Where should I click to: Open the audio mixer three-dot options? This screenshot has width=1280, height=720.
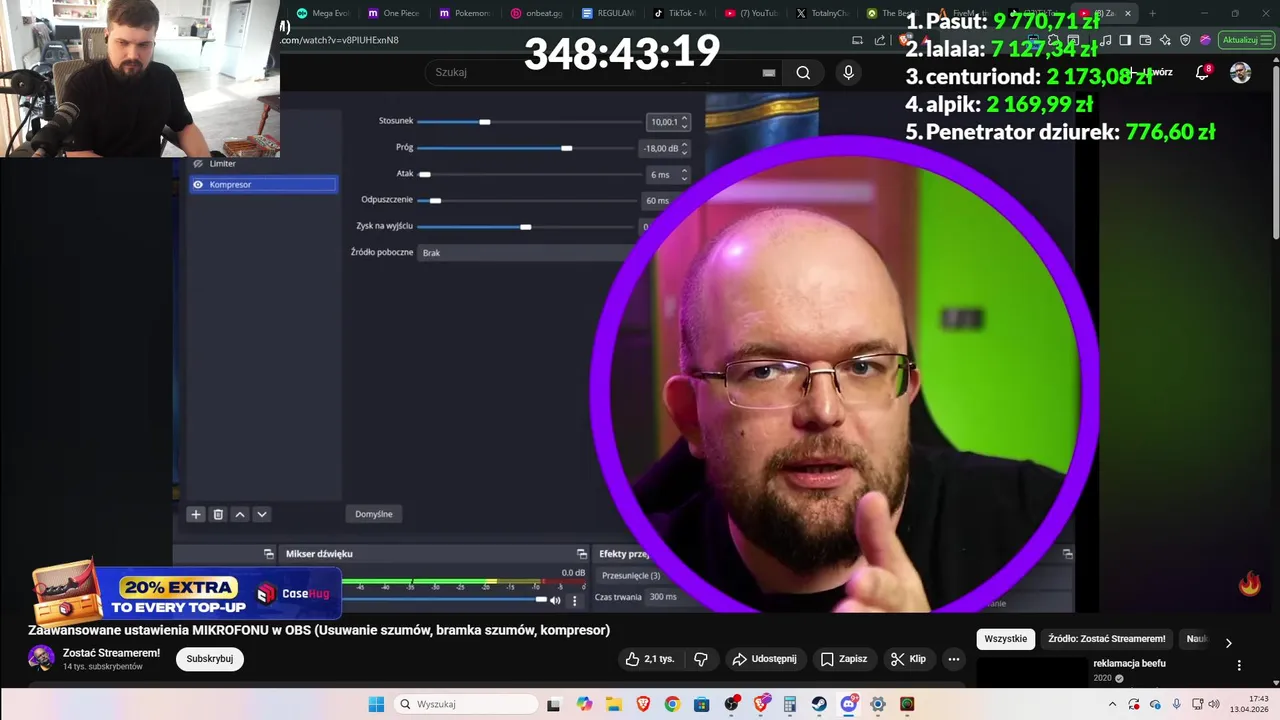tap(574, 601)
